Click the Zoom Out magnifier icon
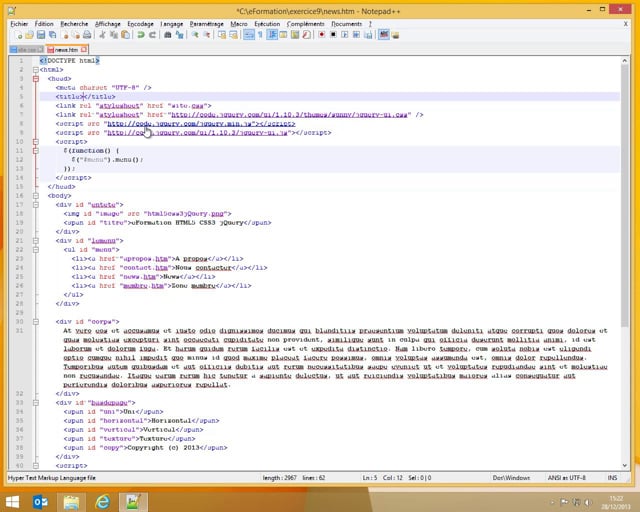The width and height of the screenshot is (640, 512). pos(207,35)
